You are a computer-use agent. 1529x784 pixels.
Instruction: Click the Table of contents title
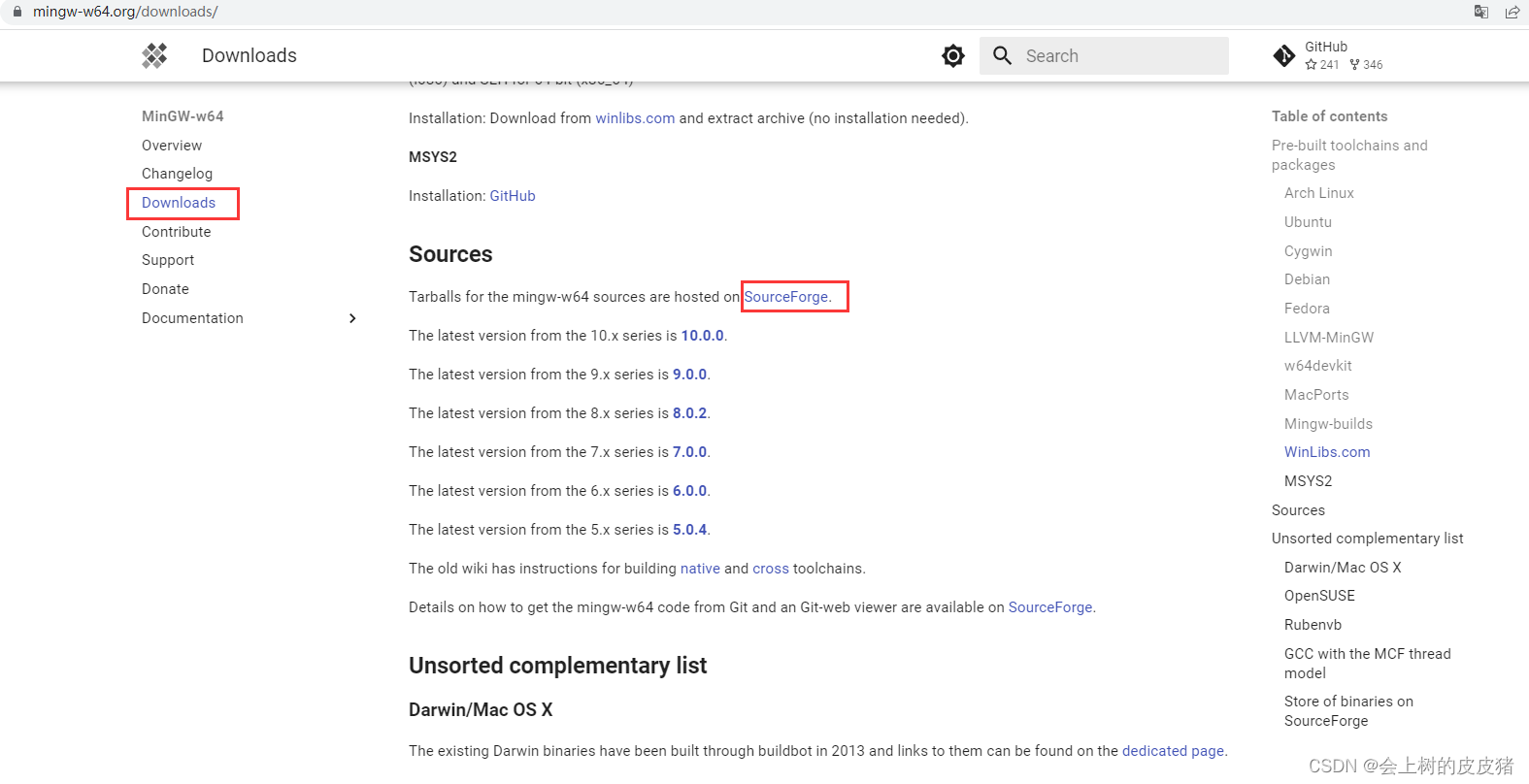1329,116
